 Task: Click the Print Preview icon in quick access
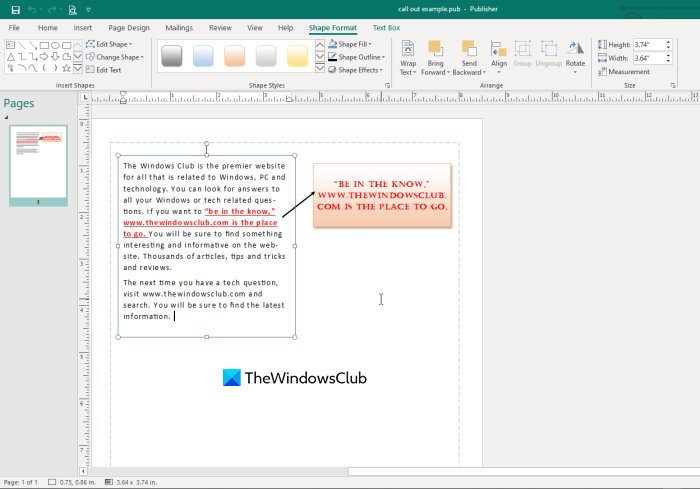[72, 9]
